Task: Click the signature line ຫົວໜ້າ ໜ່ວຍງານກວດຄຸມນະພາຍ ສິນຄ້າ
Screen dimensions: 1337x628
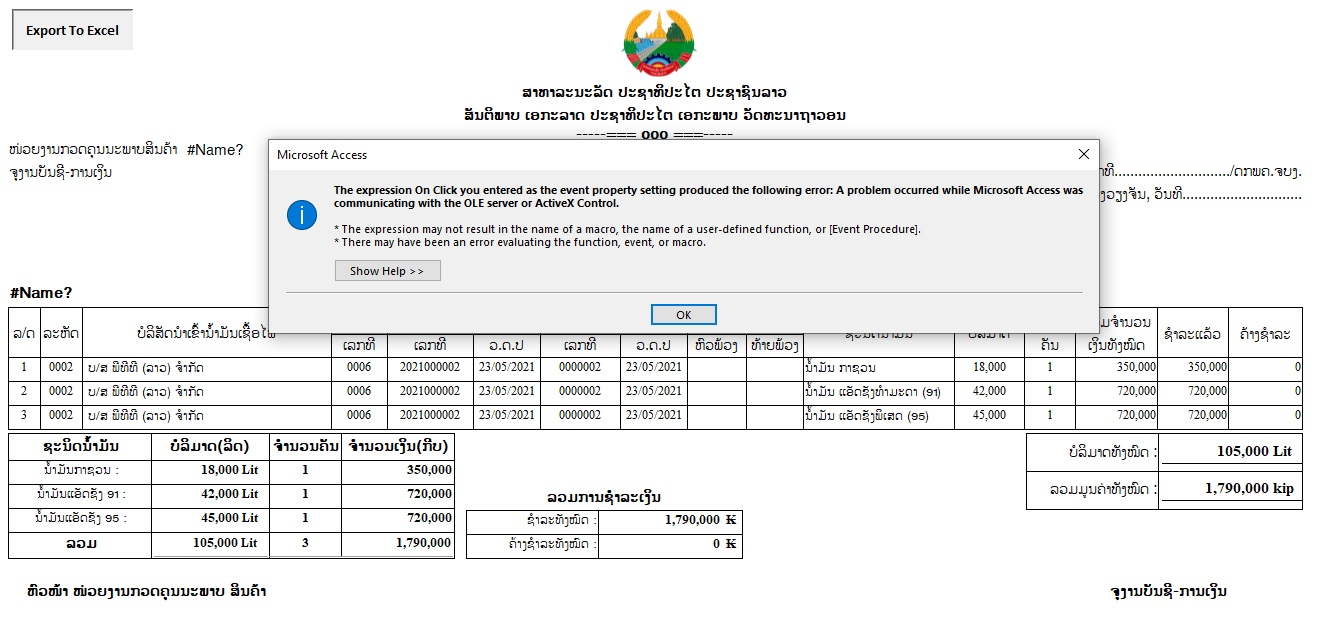Action: click(147, 592)
